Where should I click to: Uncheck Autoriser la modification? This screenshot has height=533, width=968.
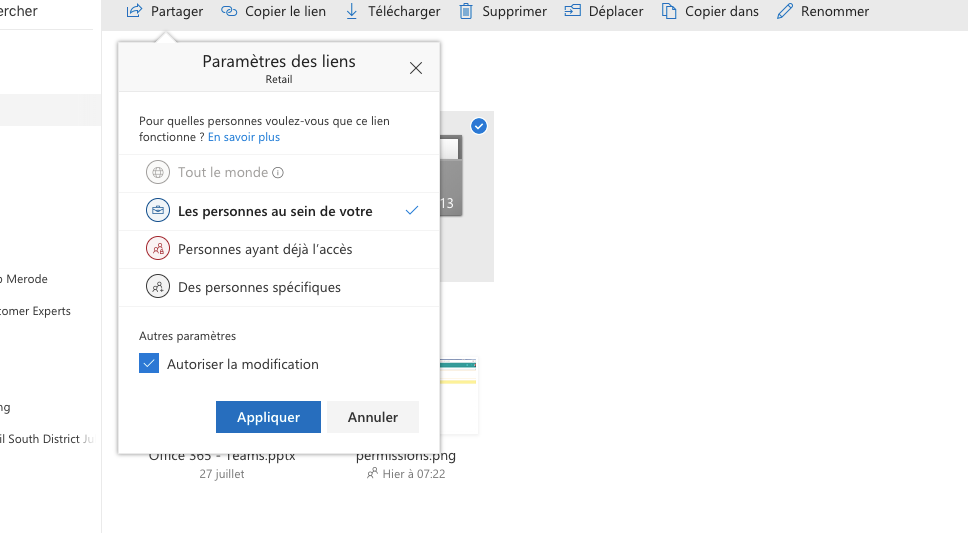(x=149, y=363)
